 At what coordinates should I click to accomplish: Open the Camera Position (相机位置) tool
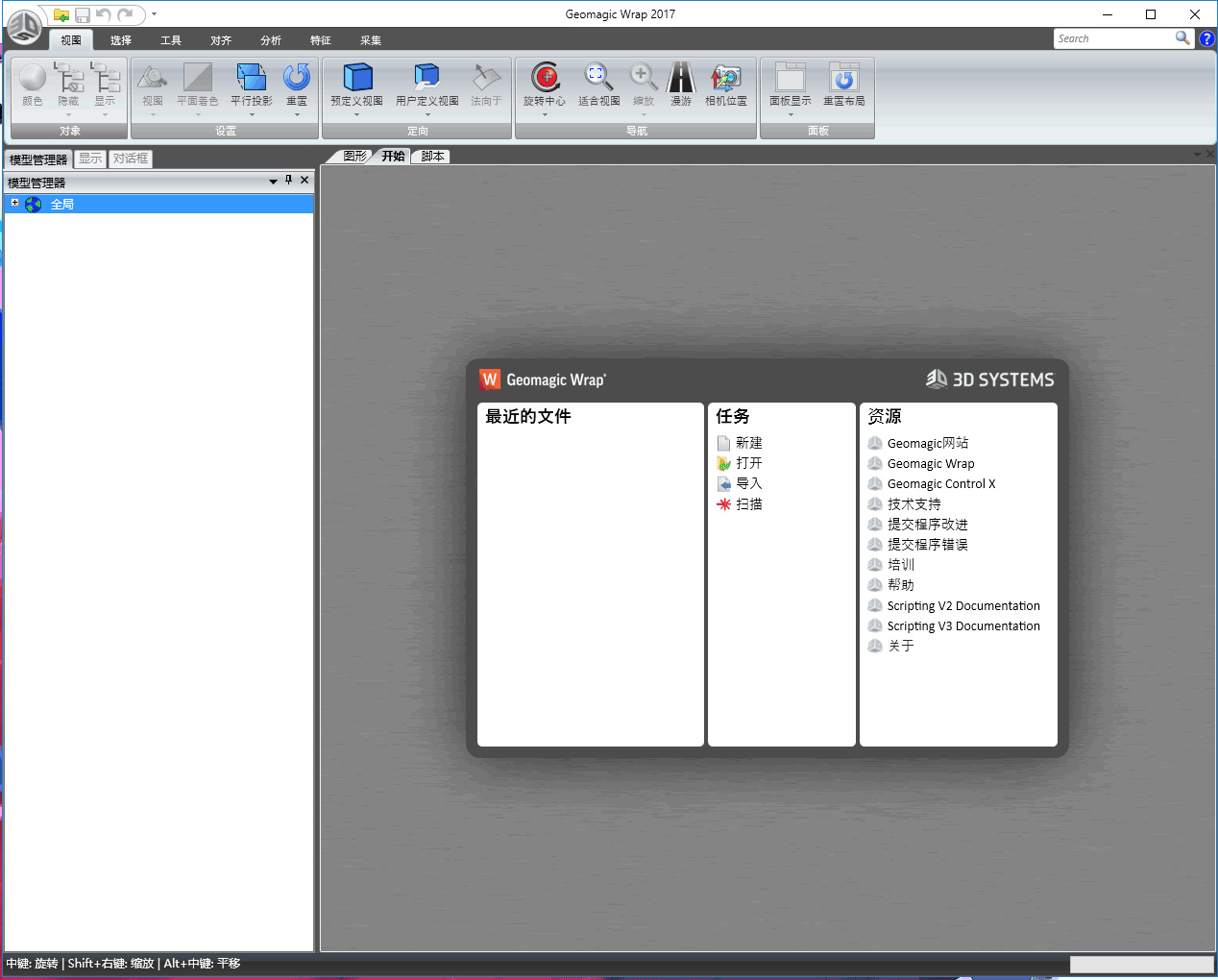coord(726,78)
